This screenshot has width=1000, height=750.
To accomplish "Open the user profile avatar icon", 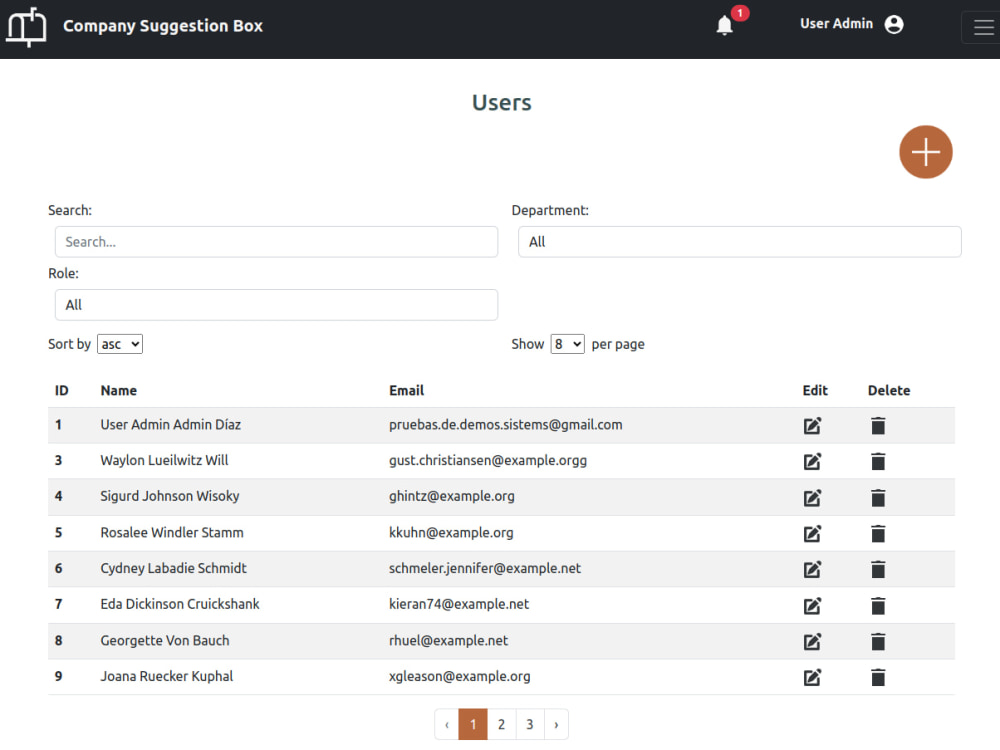I will pos(894,24).
